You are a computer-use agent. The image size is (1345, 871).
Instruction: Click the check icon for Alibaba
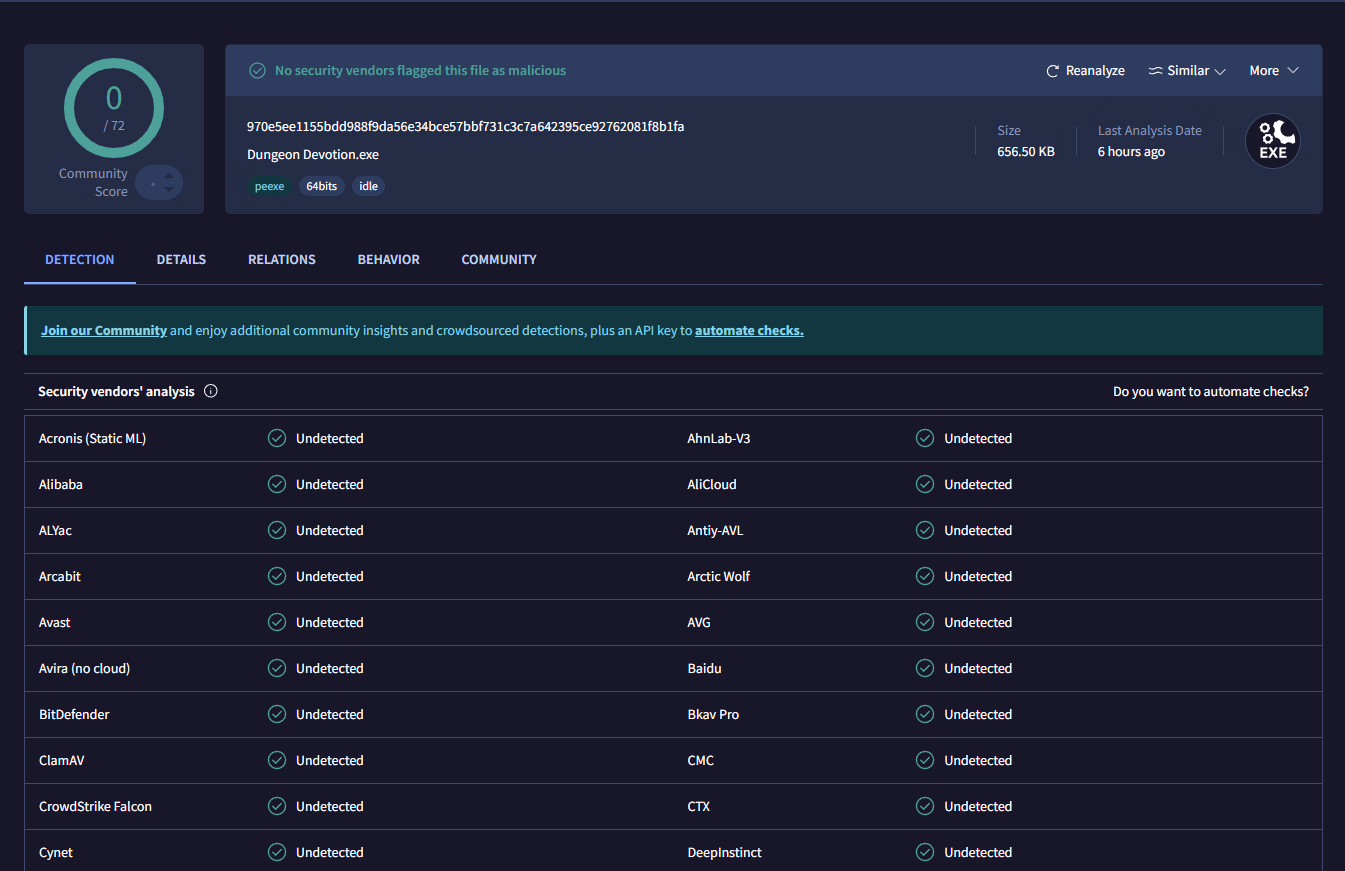click(x=277, y=484)
